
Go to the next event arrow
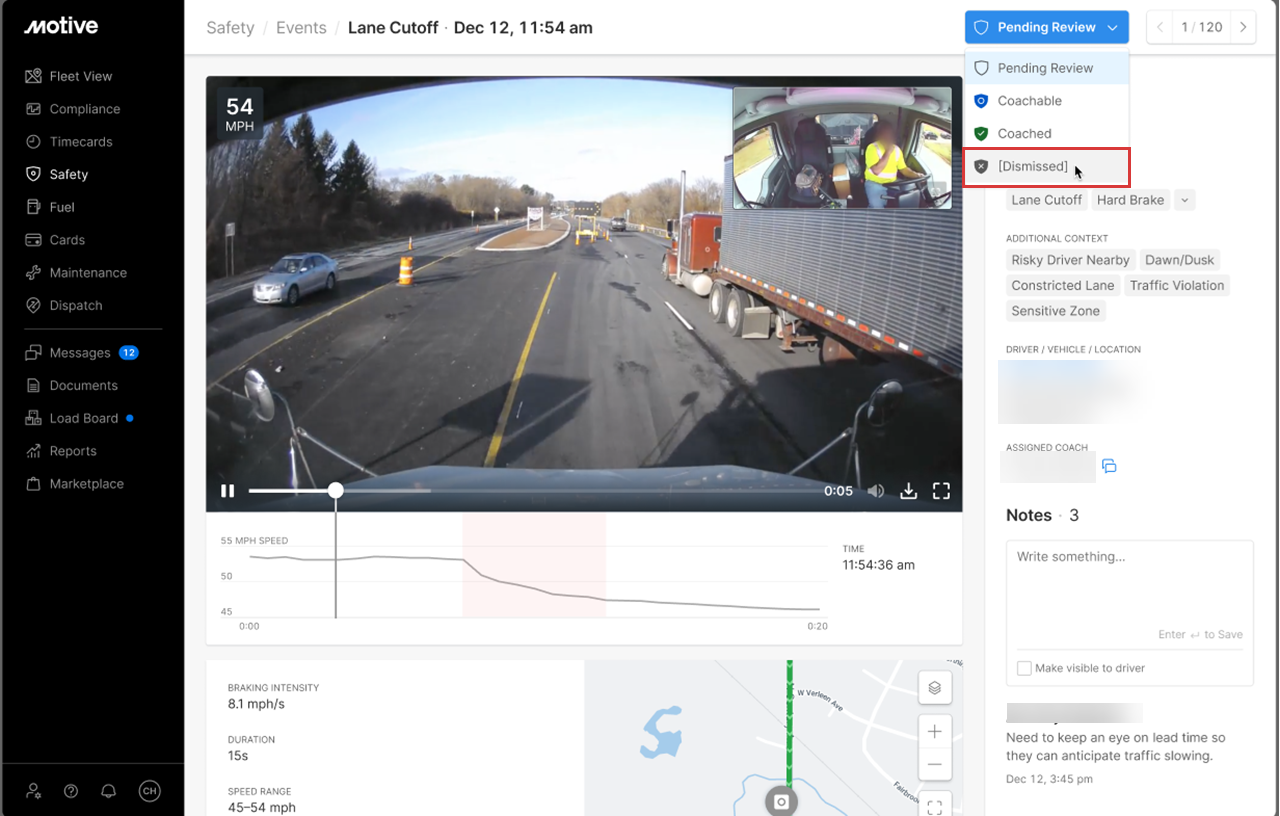coord(1243,28)
